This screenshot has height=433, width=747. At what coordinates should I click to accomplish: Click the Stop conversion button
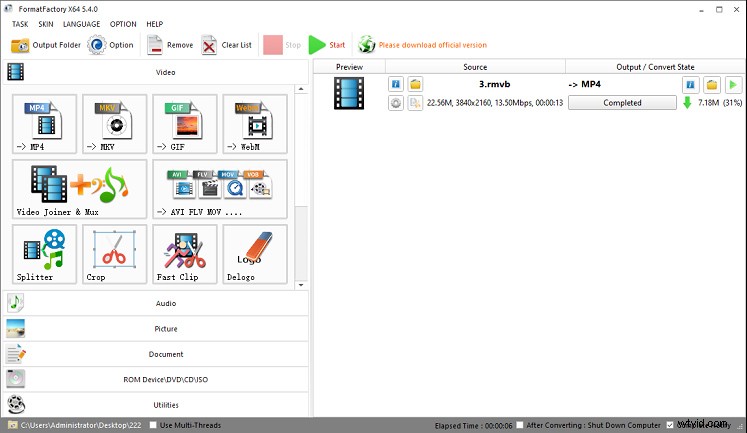(282, 45)
